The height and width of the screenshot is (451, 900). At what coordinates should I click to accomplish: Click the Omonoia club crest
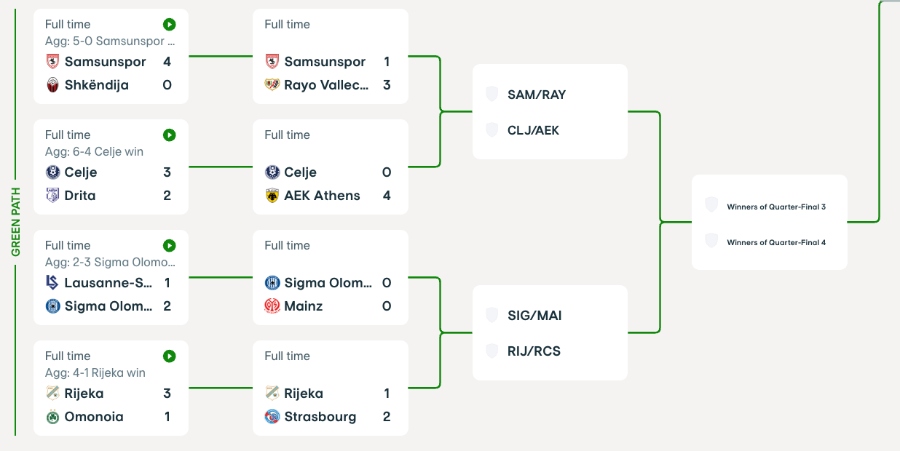[53, 417]
